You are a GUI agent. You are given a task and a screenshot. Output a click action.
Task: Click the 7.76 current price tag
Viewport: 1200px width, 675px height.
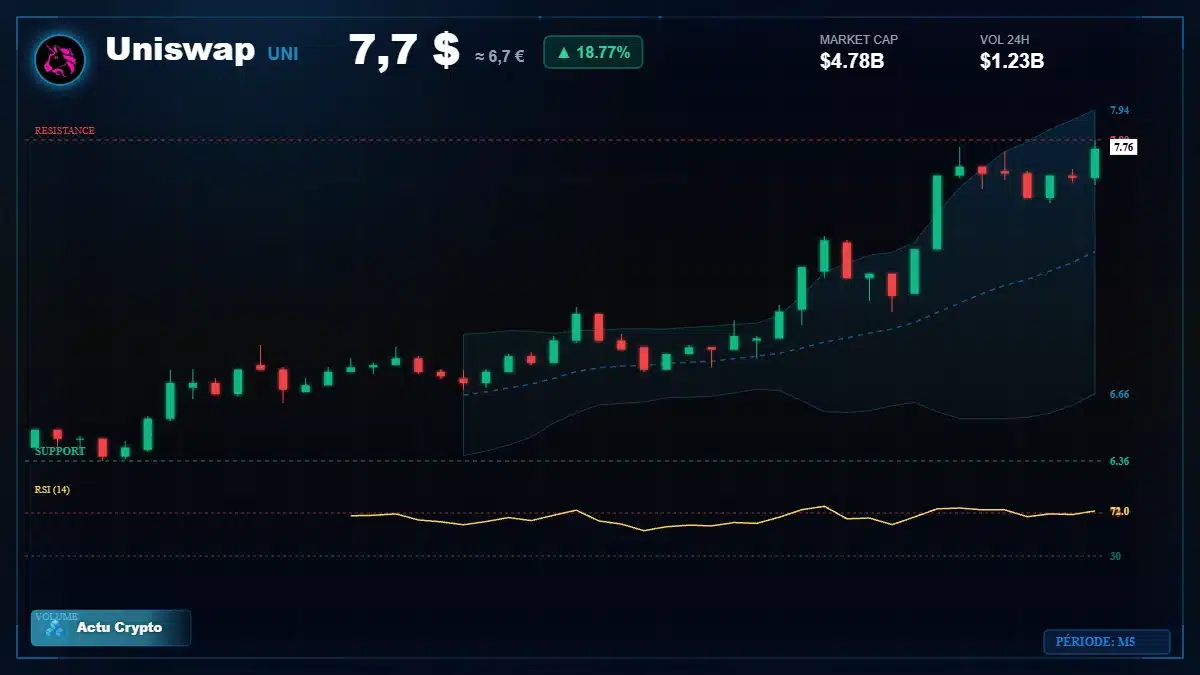pos(1123,147)
